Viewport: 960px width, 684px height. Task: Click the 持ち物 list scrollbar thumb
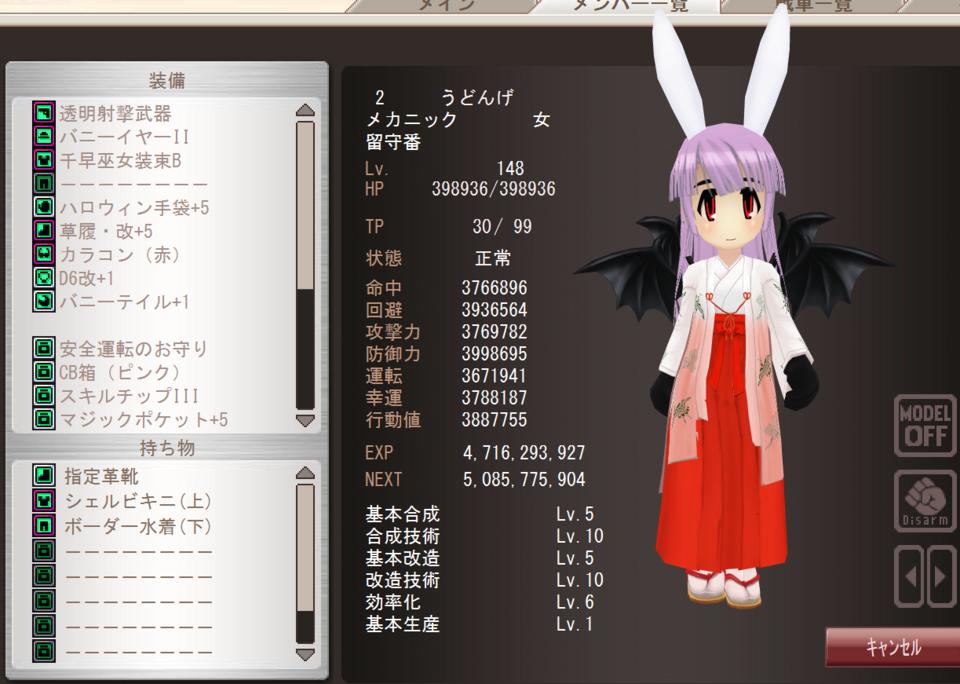(x=305, y=547)
